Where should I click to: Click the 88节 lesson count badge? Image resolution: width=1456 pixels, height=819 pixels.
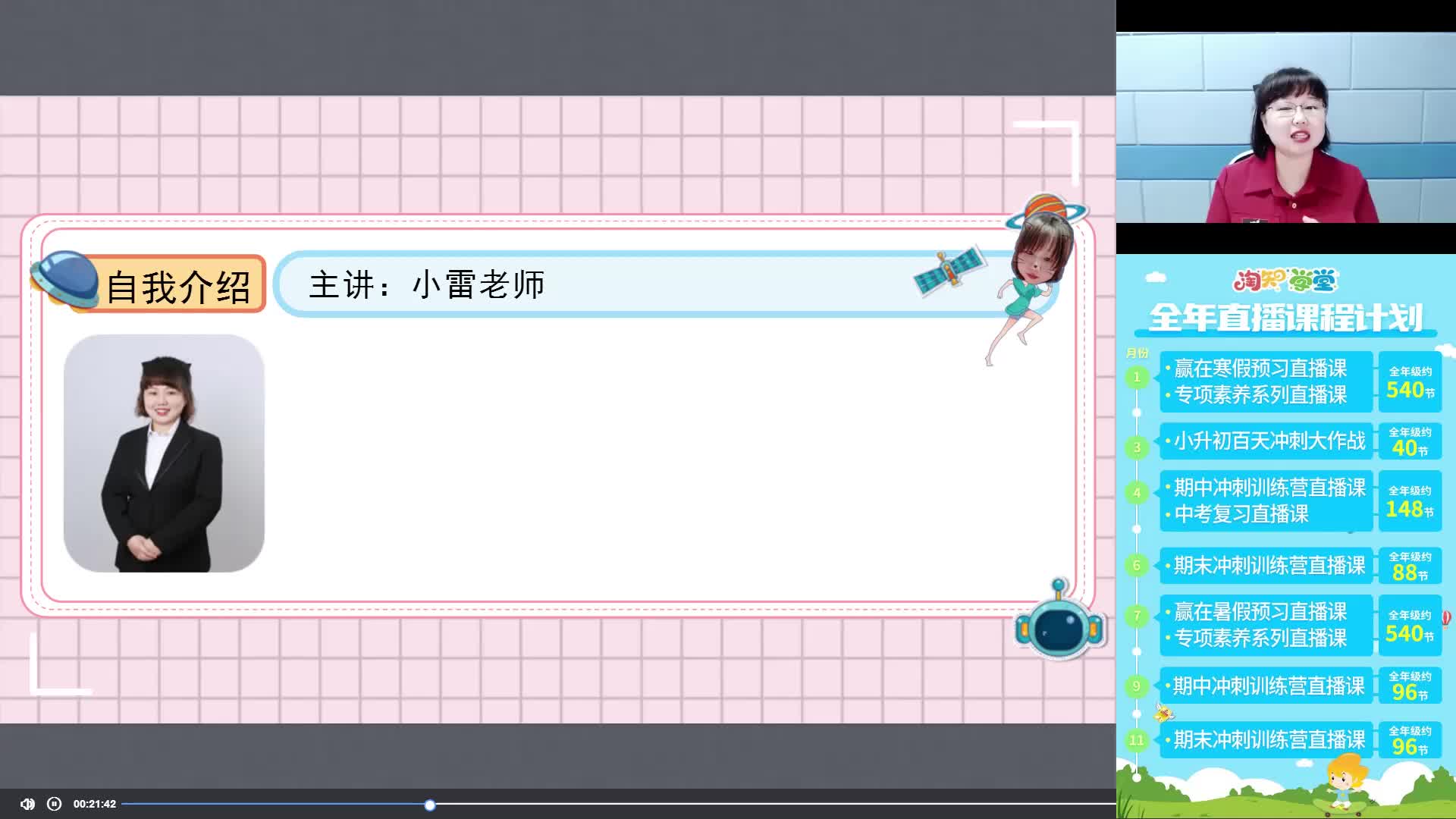(1410, 566)
